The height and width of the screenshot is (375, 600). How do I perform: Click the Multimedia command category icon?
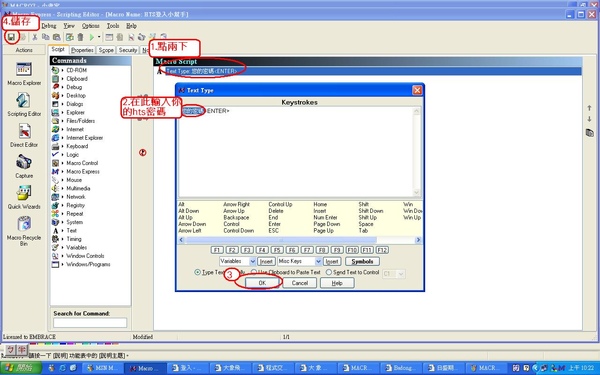[55, 188]
